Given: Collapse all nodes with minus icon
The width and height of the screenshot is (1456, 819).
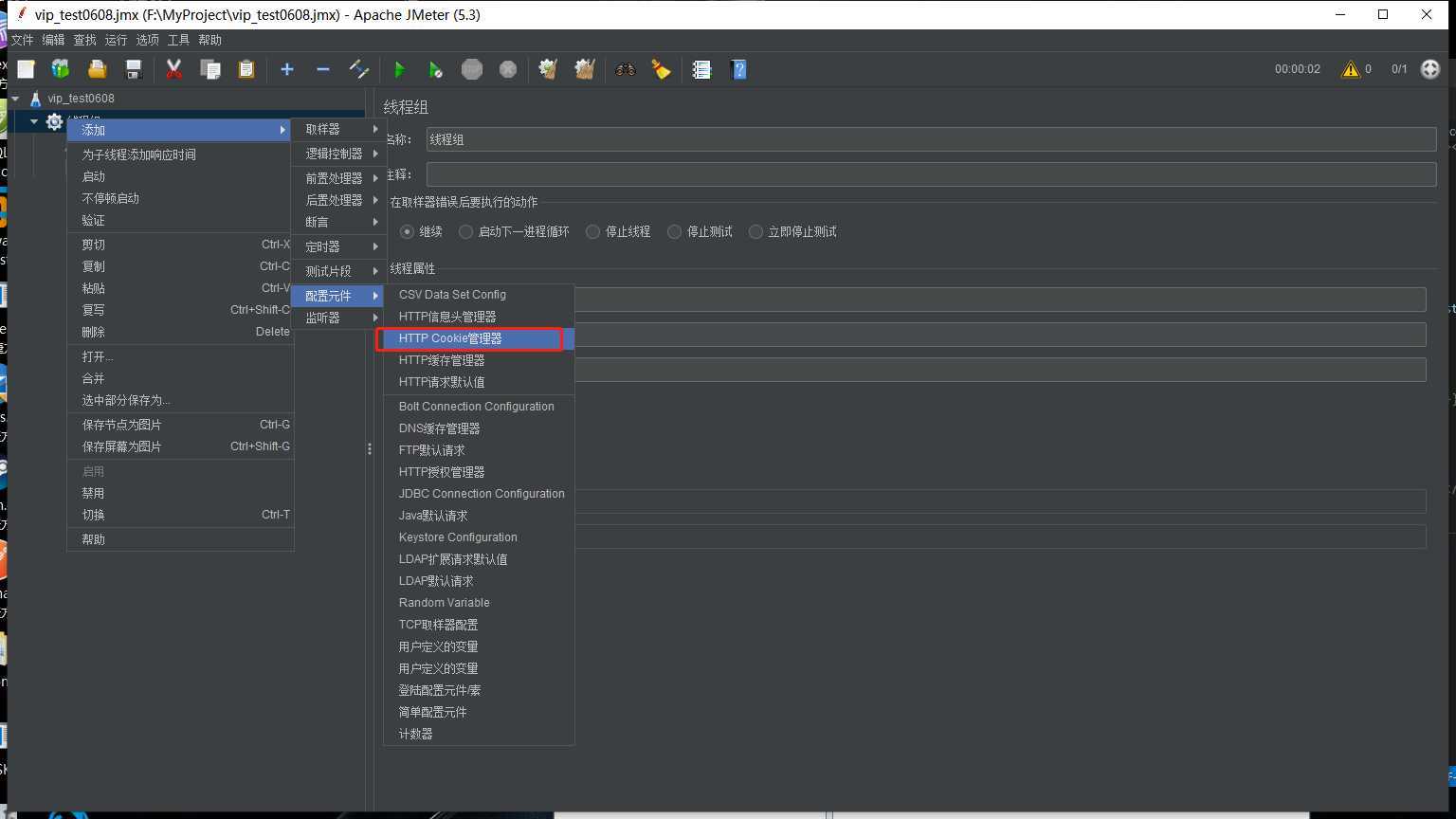Looking at the screenshot, I should pyautogui.click(x=323, y=69).
